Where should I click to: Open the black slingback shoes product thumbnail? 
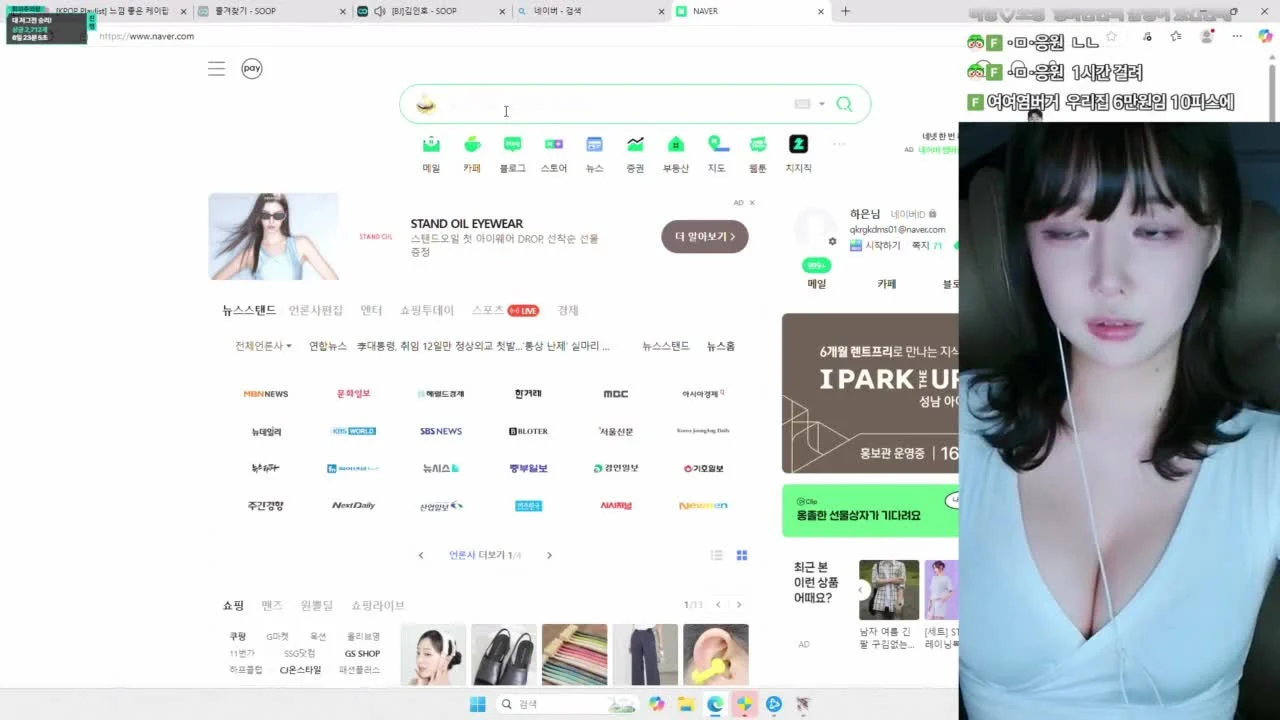pyautogui.click(x=504, y=655)
